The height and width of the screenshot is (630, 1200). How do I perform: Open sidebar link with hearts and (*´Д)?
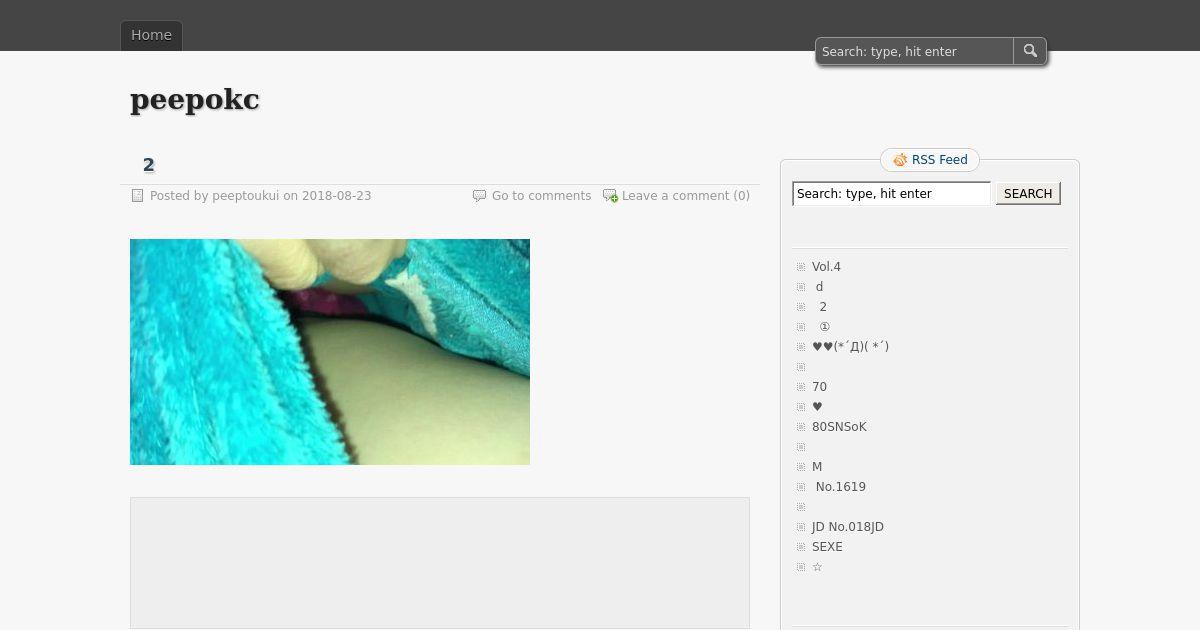pos(850,347)
